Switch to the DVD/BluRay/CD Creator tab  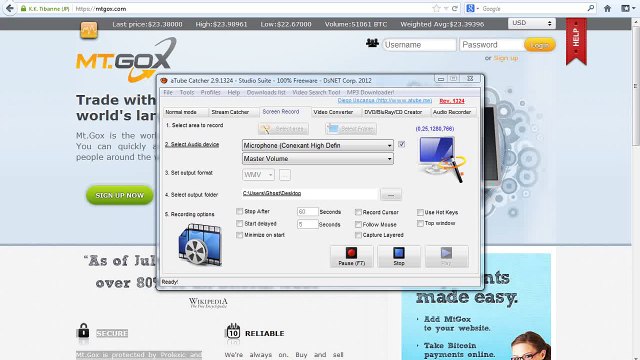tap(396, 112)
